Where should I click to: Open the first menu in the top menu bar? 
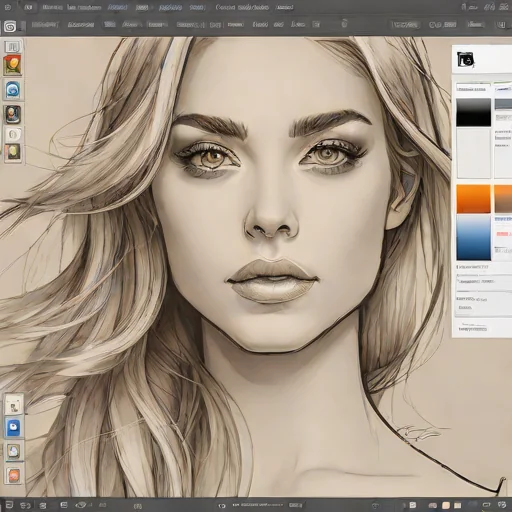52,7
